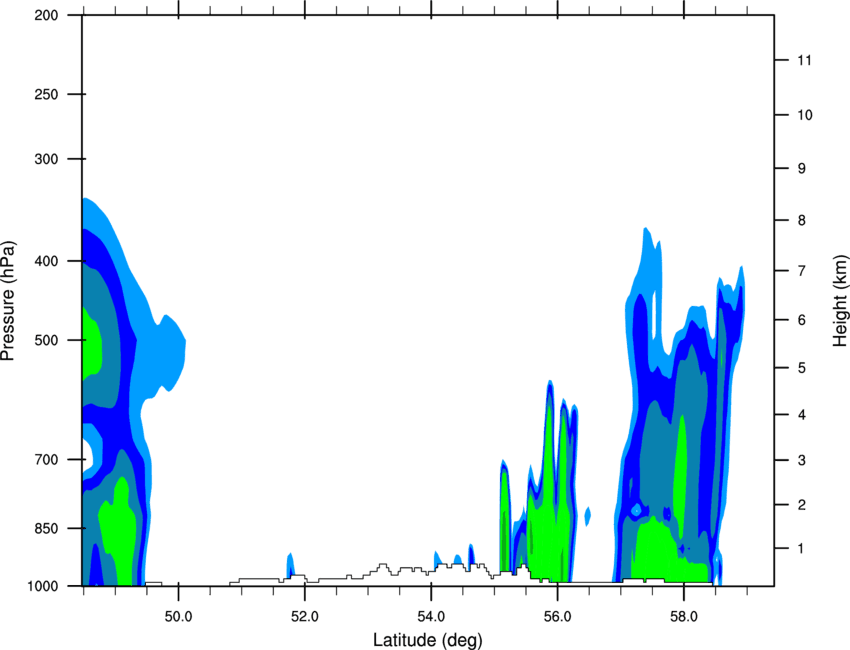Pick the 5 km height label
The width and height of the screenshot is (850, 650).
point(802,368)
